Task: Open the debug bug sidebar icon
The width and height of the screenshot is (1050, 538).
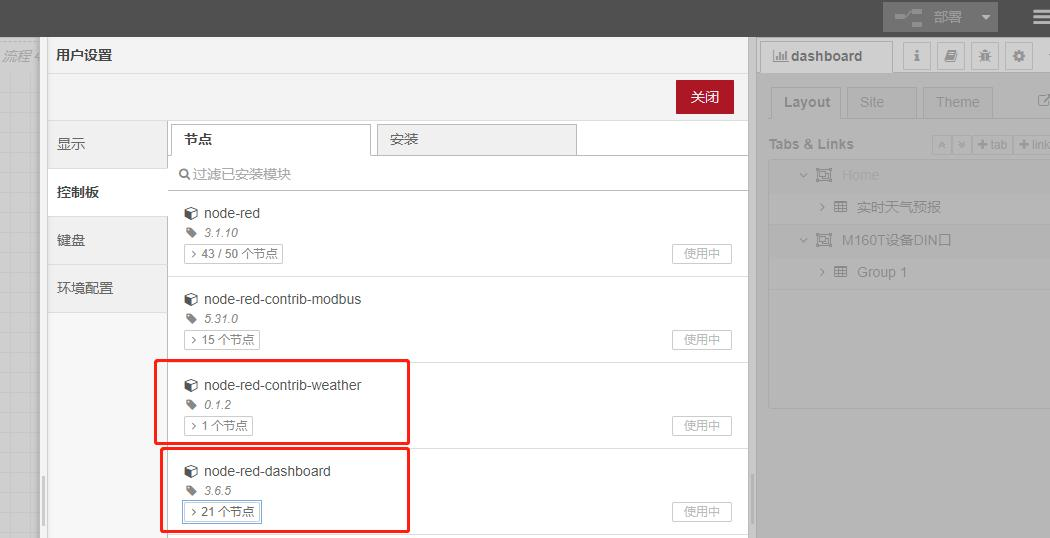Action: pyautogui.click(x=984, y=56)
